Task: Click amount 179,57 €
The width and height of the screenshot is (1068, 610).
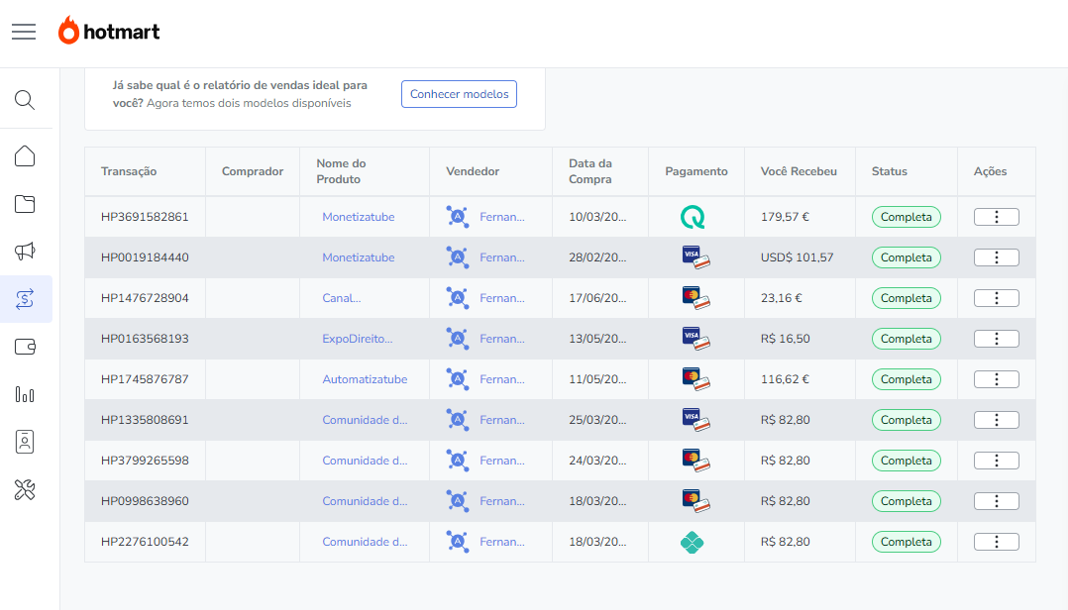Action: (x=785, y=217)
